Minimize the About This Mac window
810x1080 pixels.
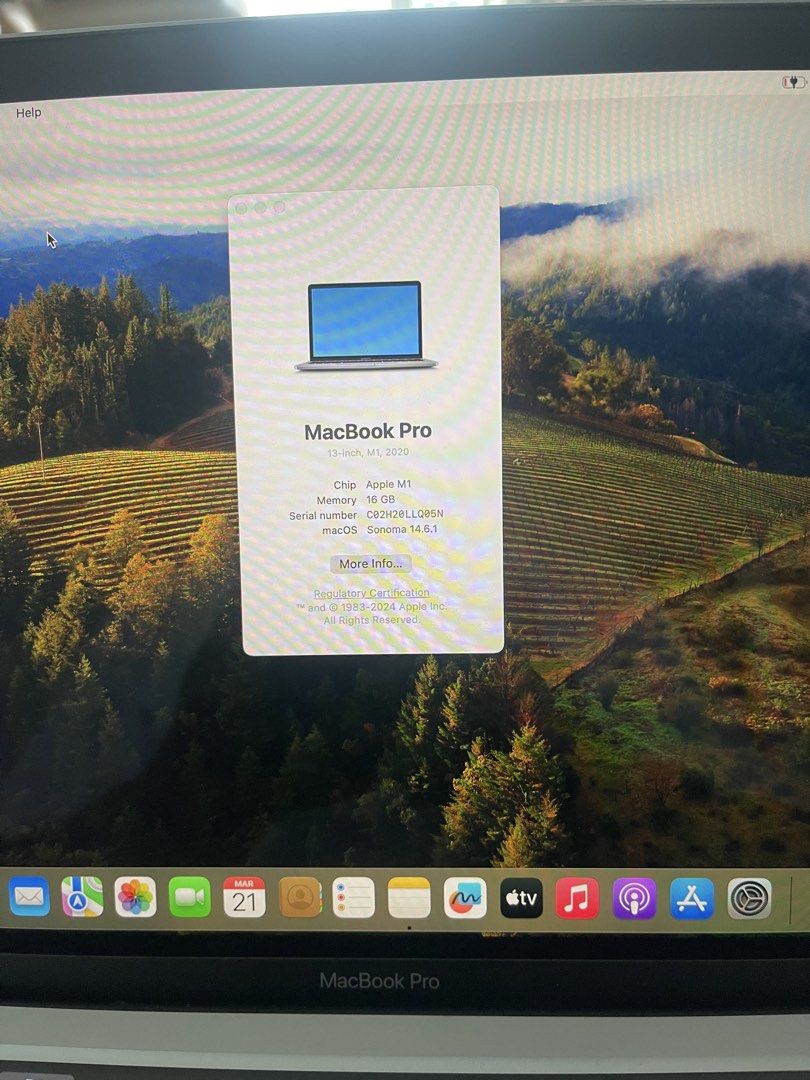260,207
